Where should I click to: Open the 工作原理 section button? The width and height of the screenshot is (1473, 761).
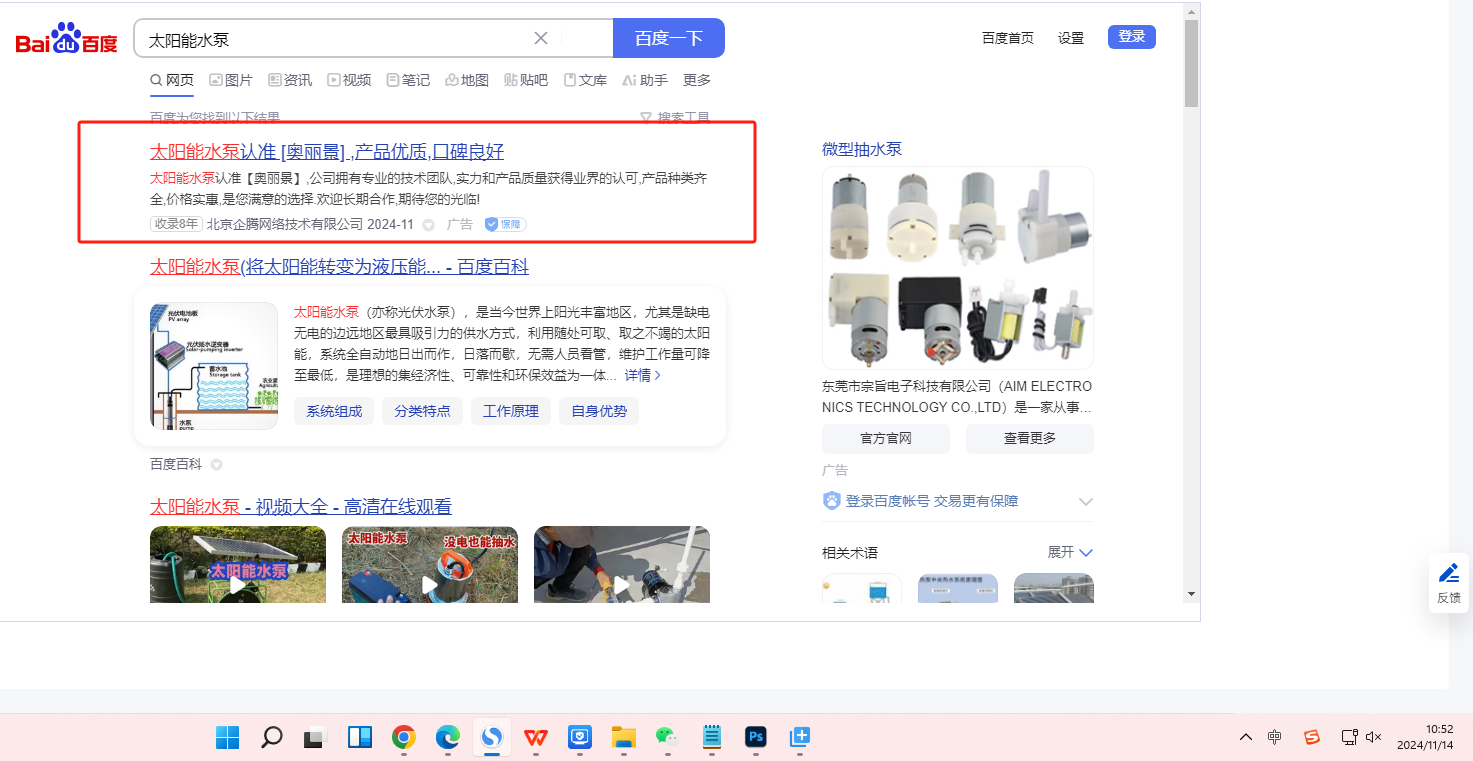pyautogui.click(x=511, y=411)
